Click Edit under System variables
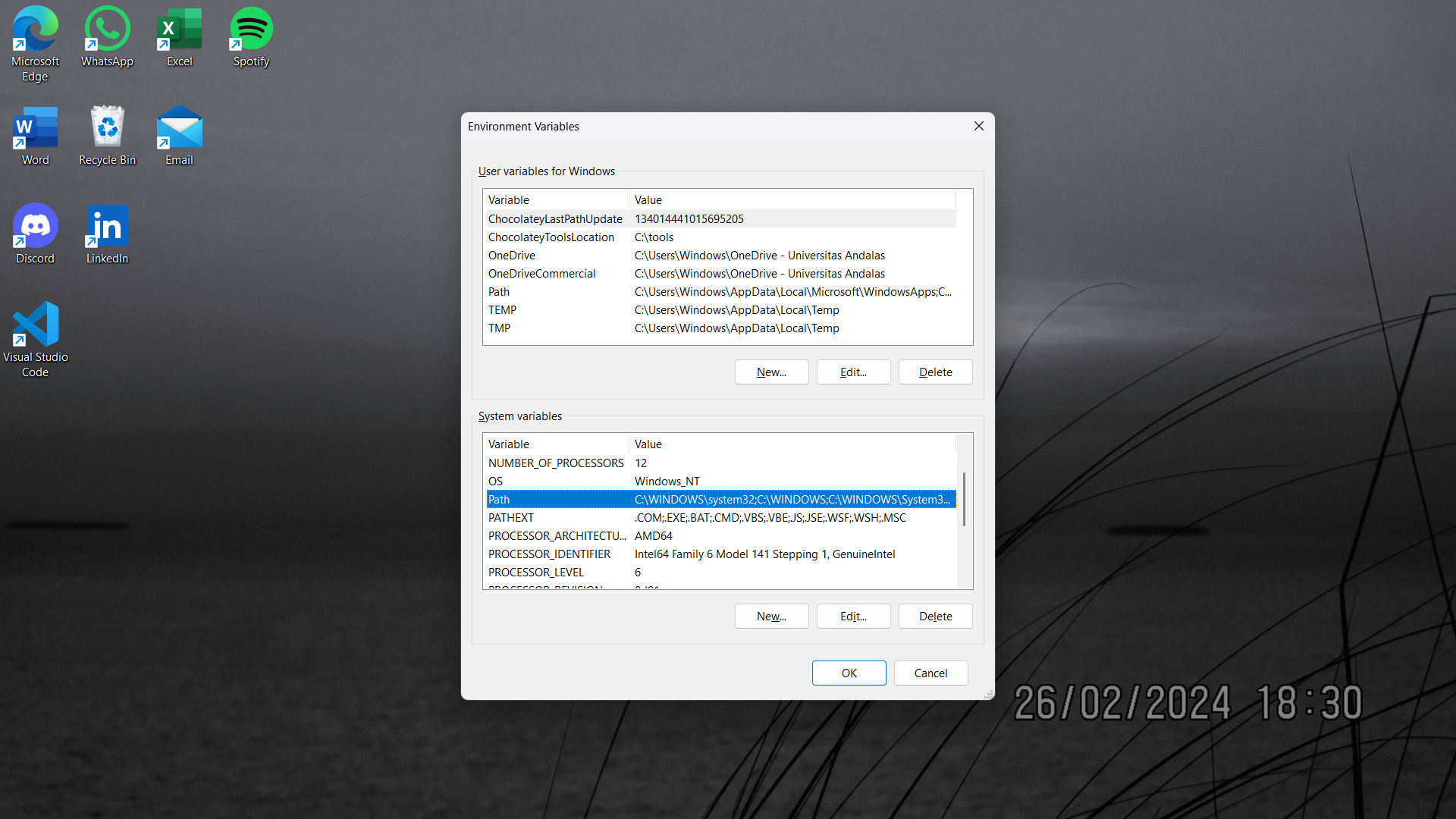1456x819 pixels. [x=853, y=617]
